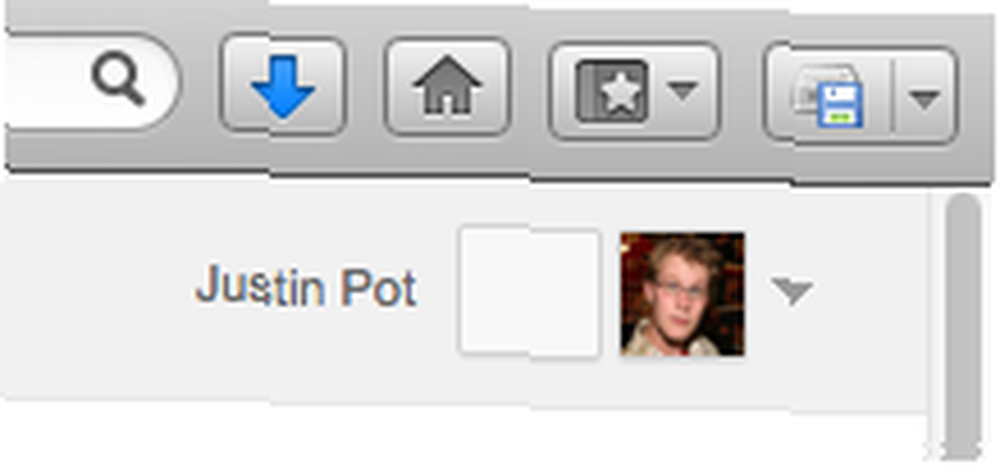Click the rounded right end of the search box
Screen dimensions: 1000x470
coord(165,81)
